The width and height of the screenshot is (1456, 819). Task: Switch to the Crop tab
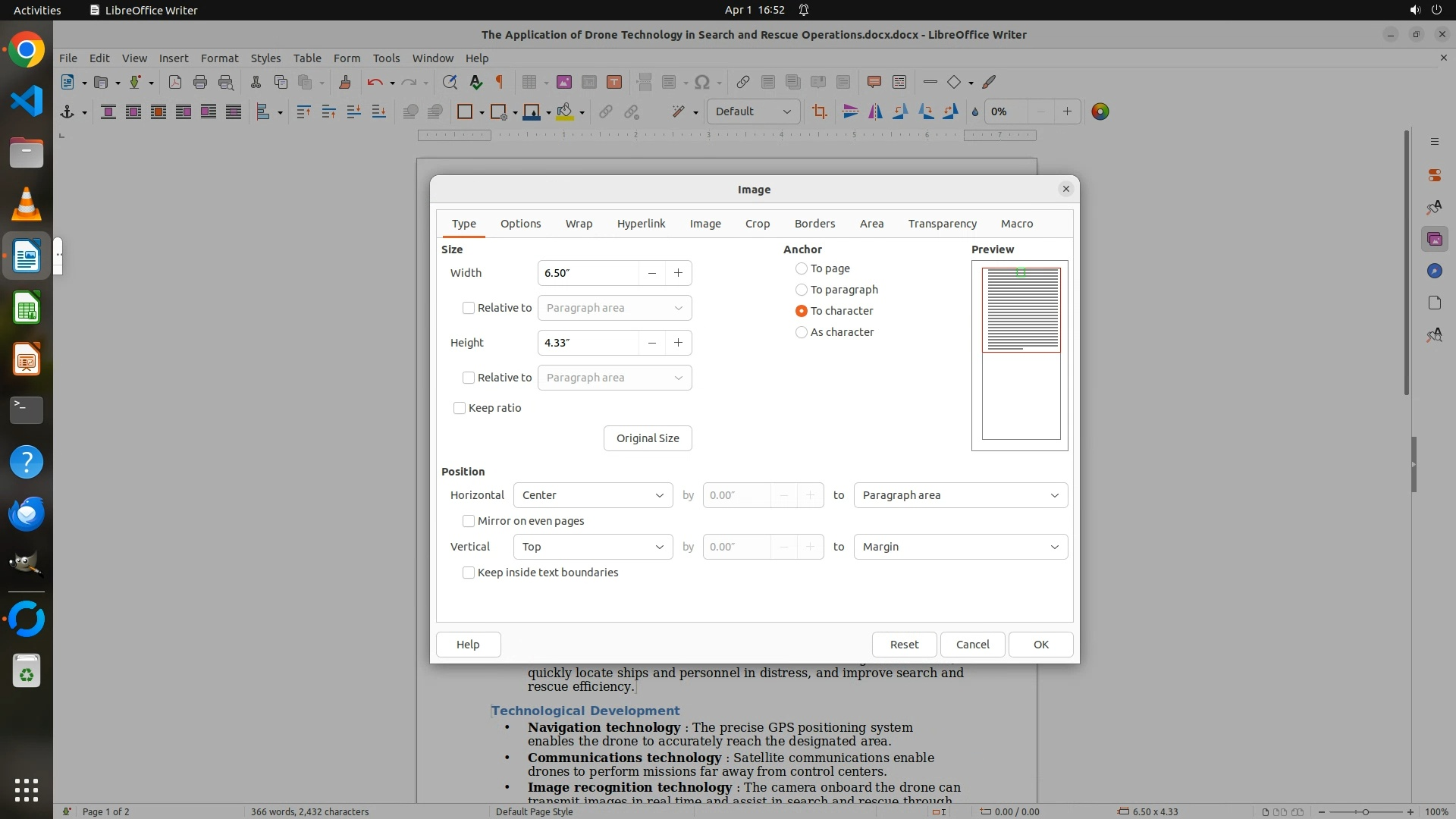click(757, 224)
